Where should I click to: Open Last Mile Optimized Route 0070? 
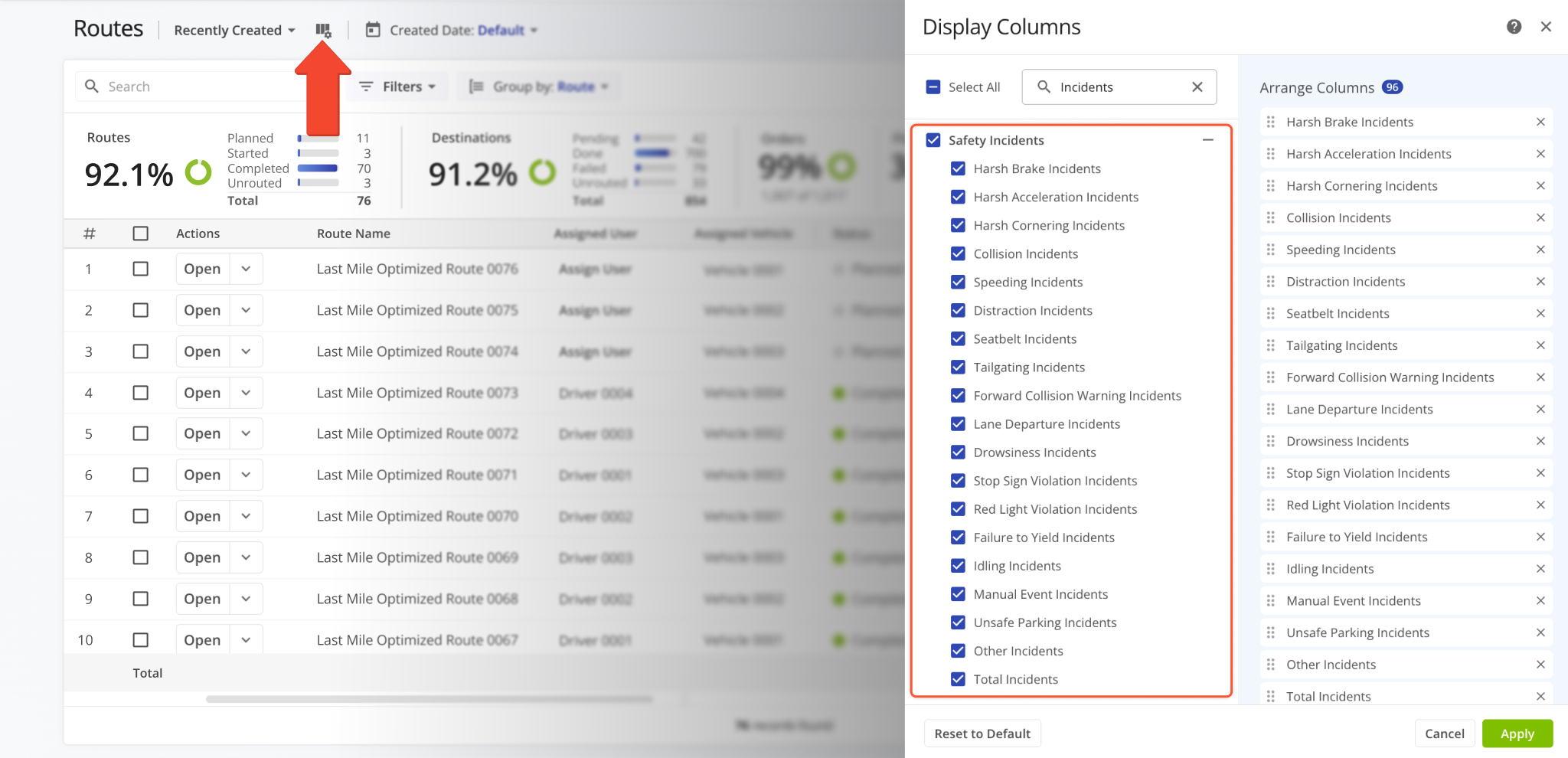tap(202, 516)
